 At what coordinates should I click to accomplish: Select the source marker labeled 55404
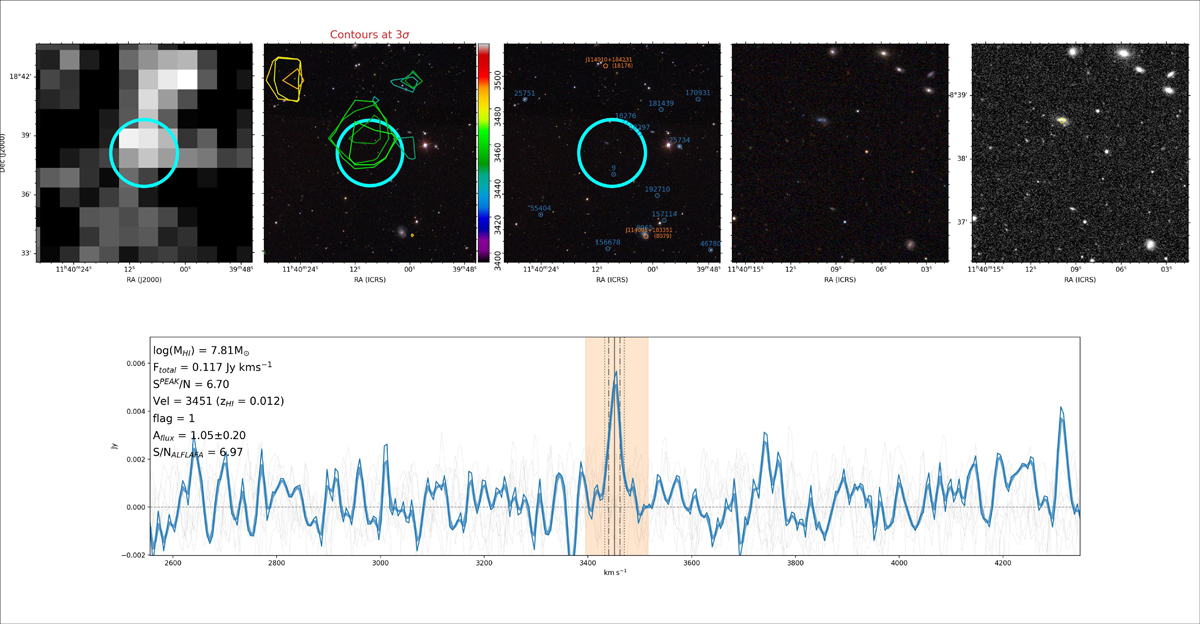coord(541,215)
